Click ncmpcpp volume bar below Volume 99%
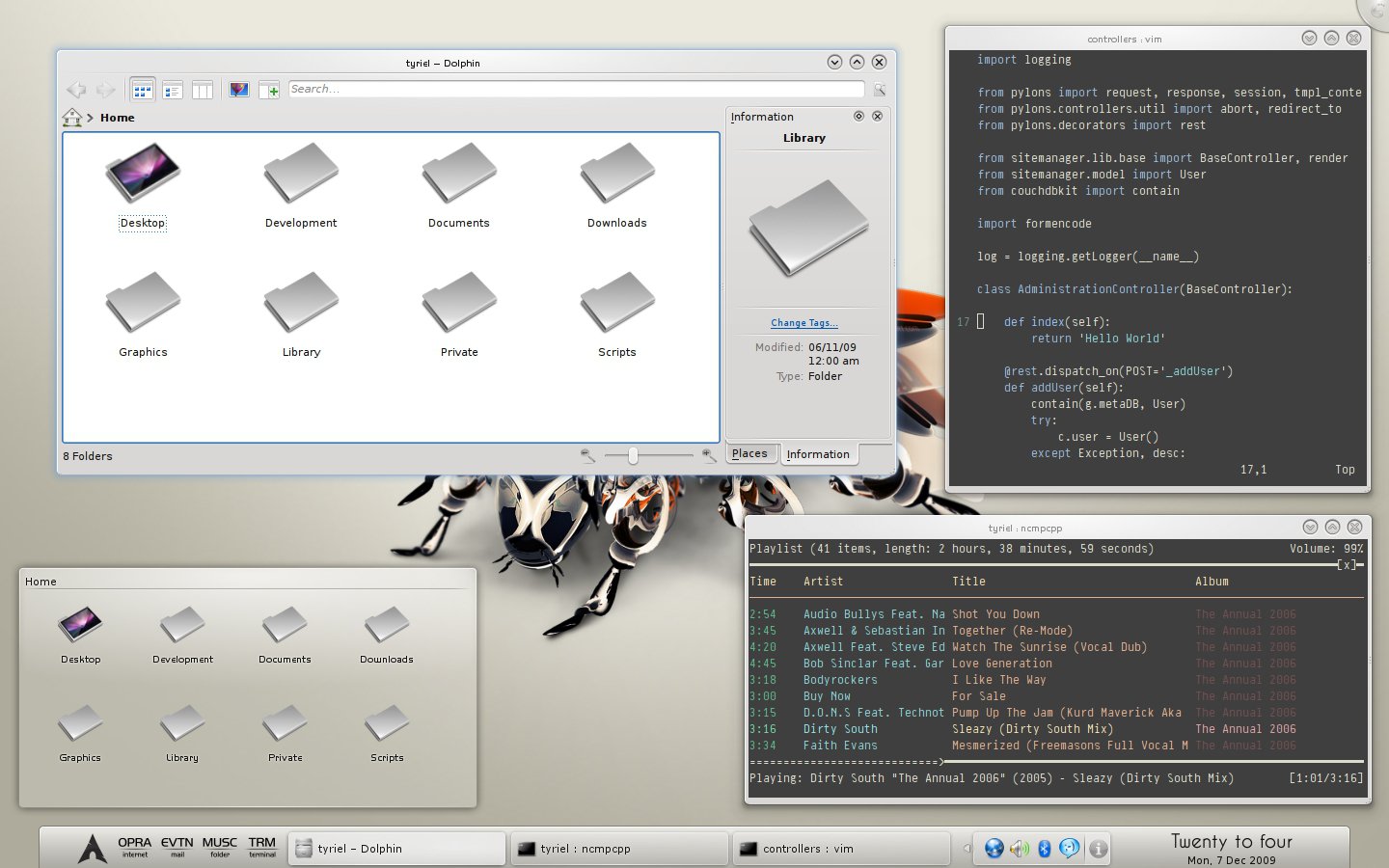Screen dimensions: 1389x868 tap(1056, 564)
